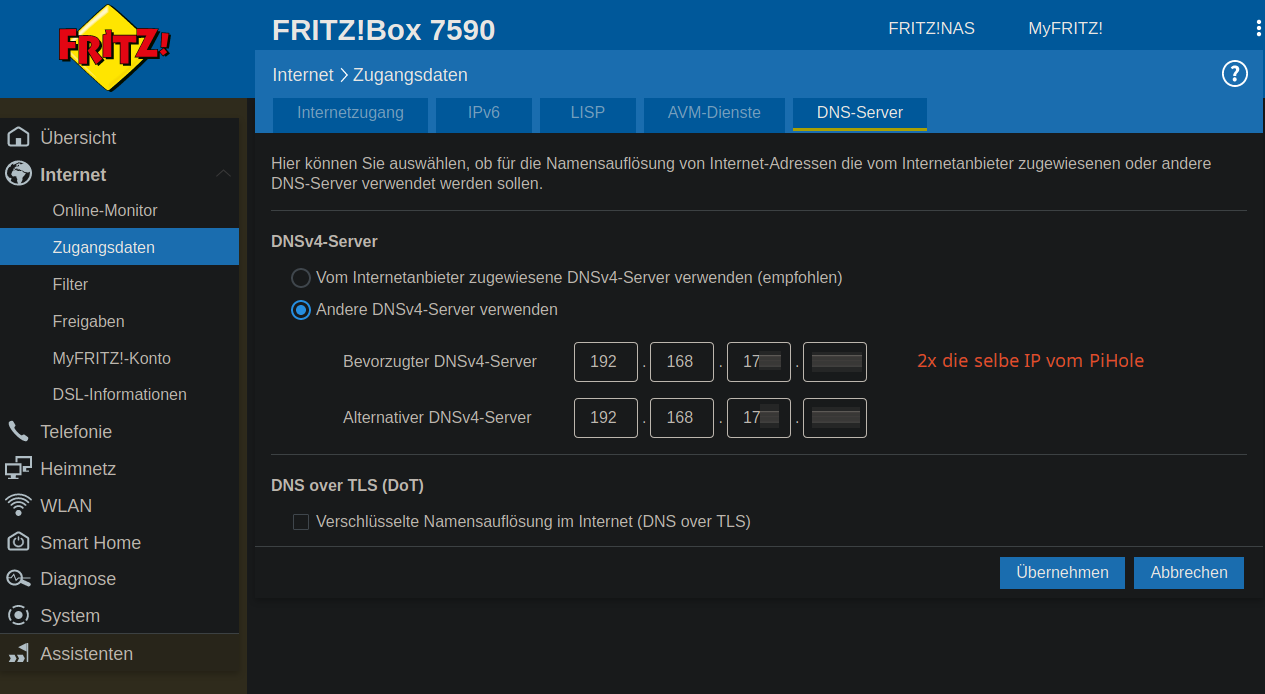Image resolution: width=1265 pixels, height=694 pixels.
Task: Open Online-Monitor in sidebar
Action: click(x=105, y=210)
